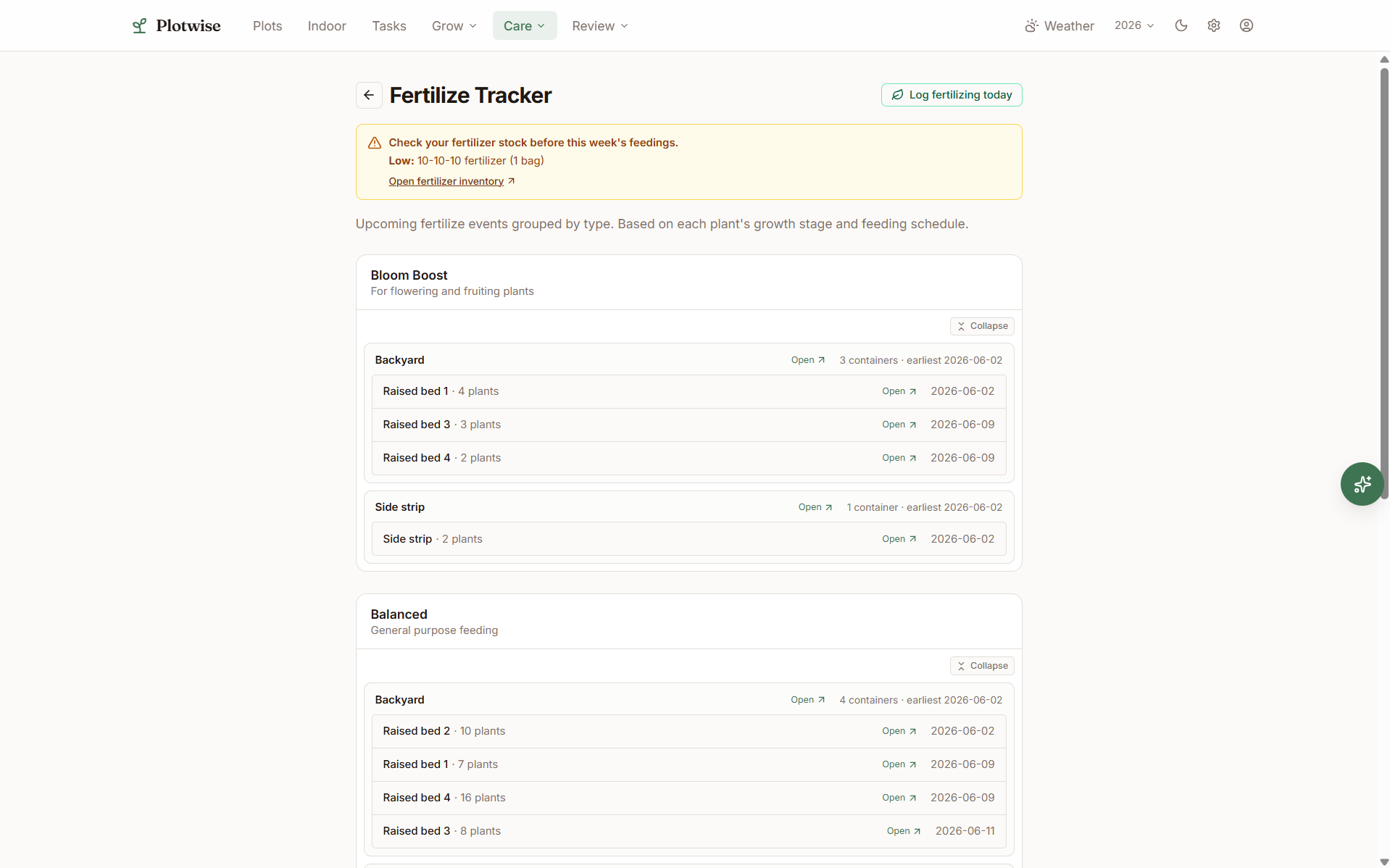Open Backyard group under Balanced
The image size is (1390, 868).
[x=808, y=700]
